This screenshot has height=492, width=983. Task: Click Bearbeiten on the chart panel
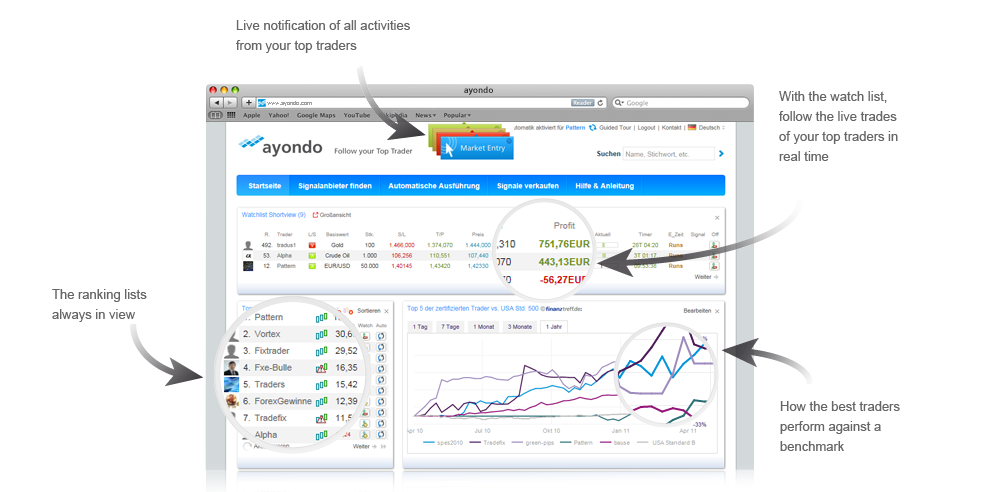696,310
